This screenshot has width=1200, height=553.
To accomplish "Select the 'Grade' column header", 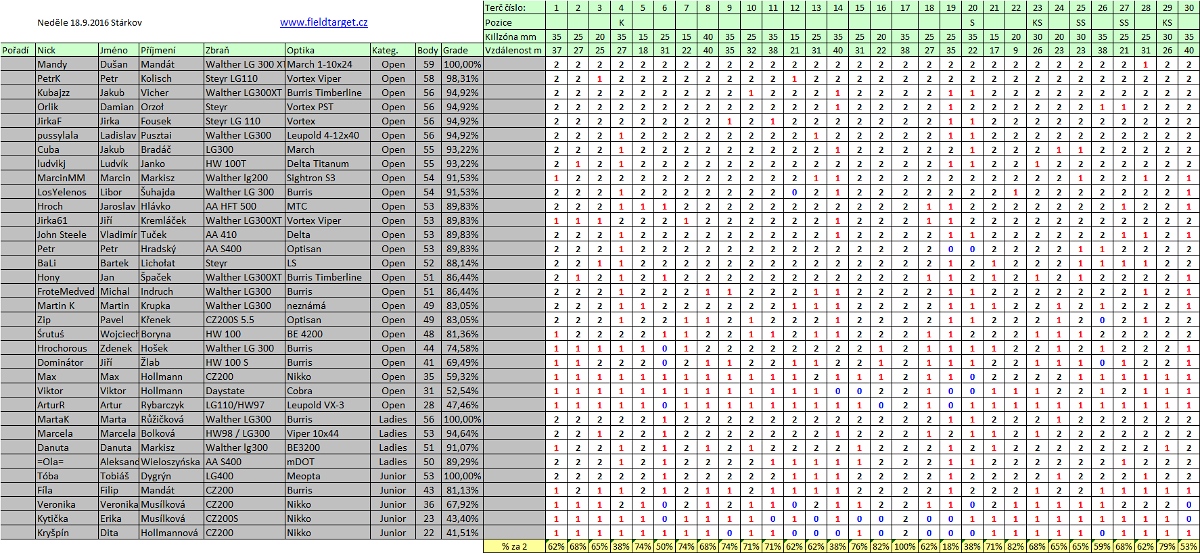I will click(456, 49).
